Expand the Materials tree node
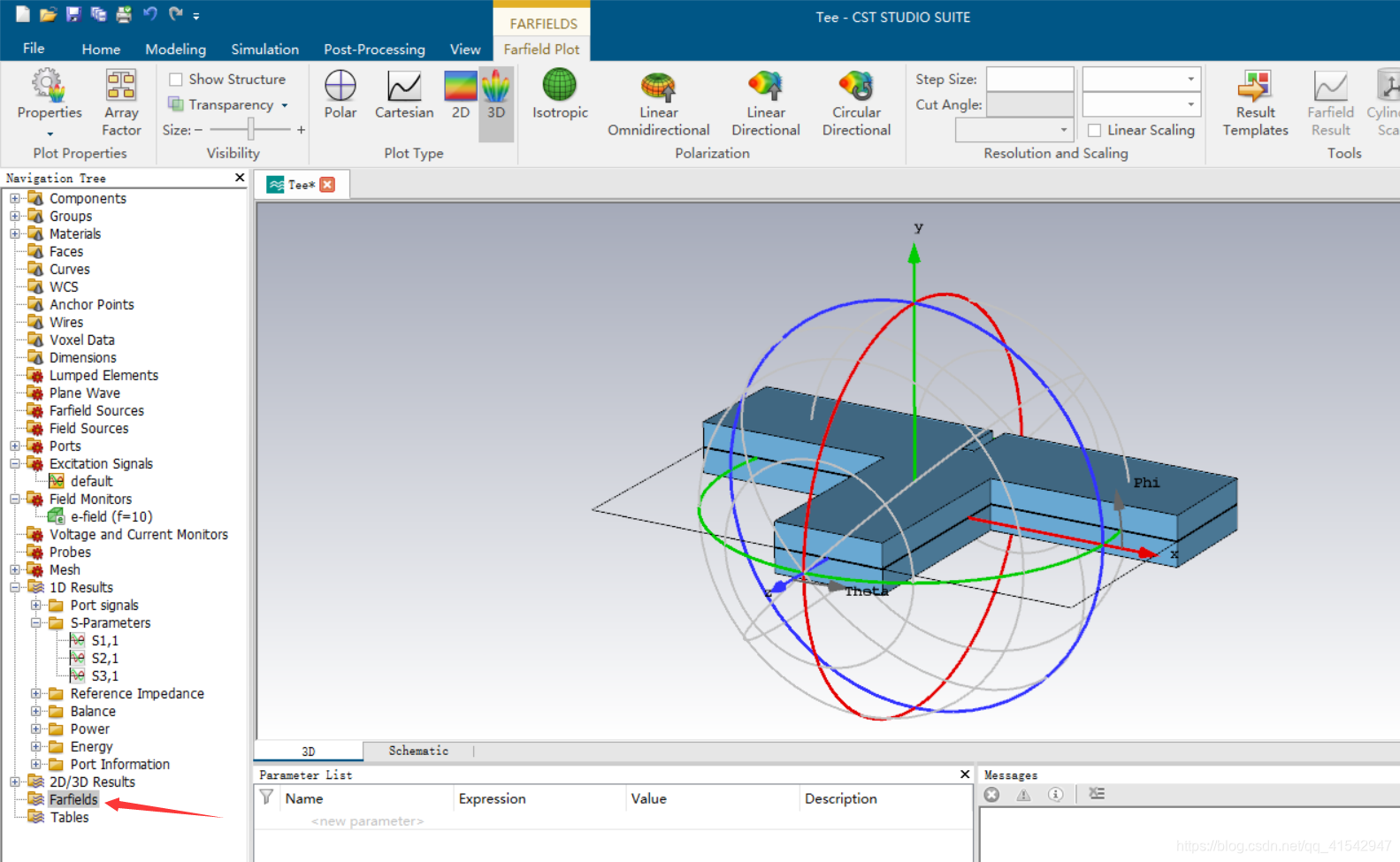 (x=15, y=233)
